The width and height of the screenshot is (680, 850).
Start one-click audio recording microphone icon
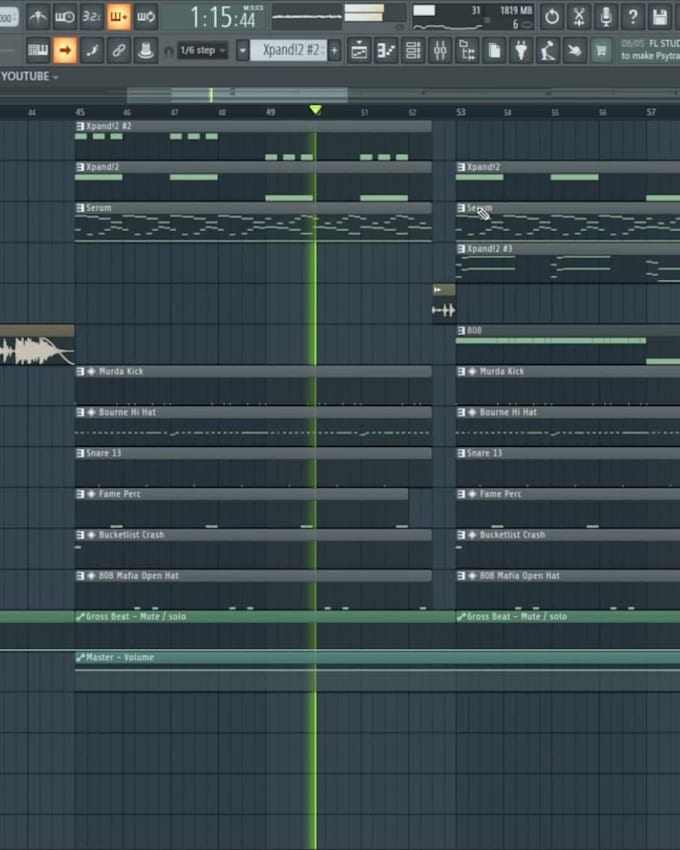coord(606,17)
